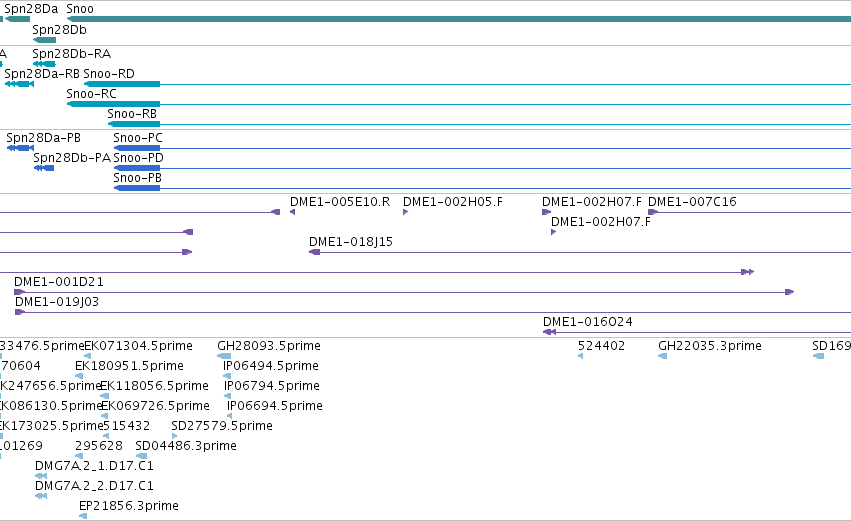The height and width of the screenshot is (521, 851).
Task: Select the DME1-018J15 clone
Action: coord(580,252)
